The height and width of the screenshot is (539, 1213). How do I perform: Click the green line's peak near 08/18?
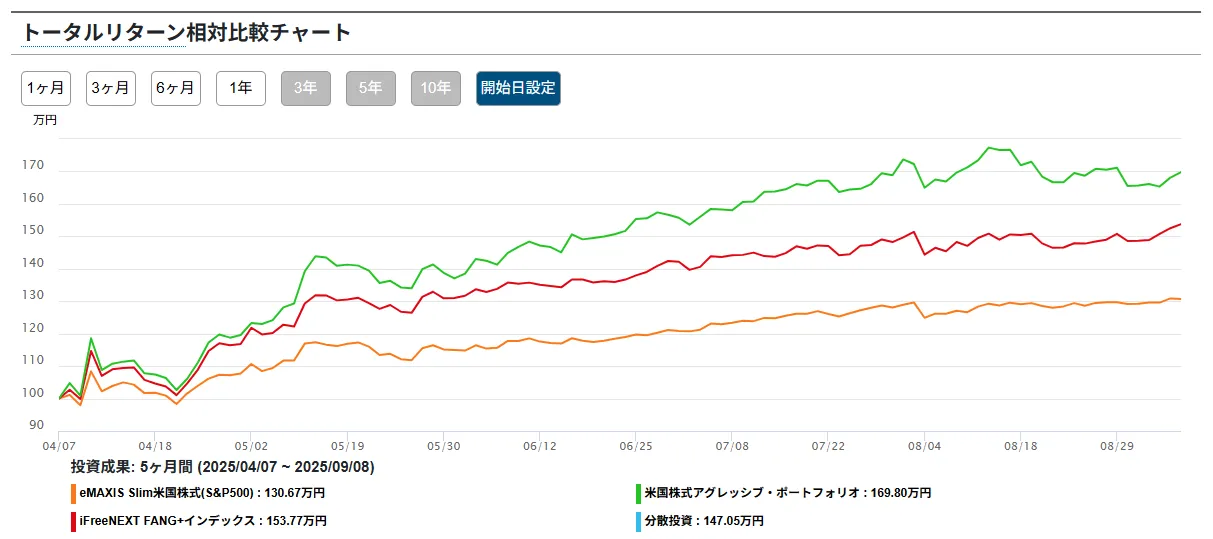click(x=989, y=148)
